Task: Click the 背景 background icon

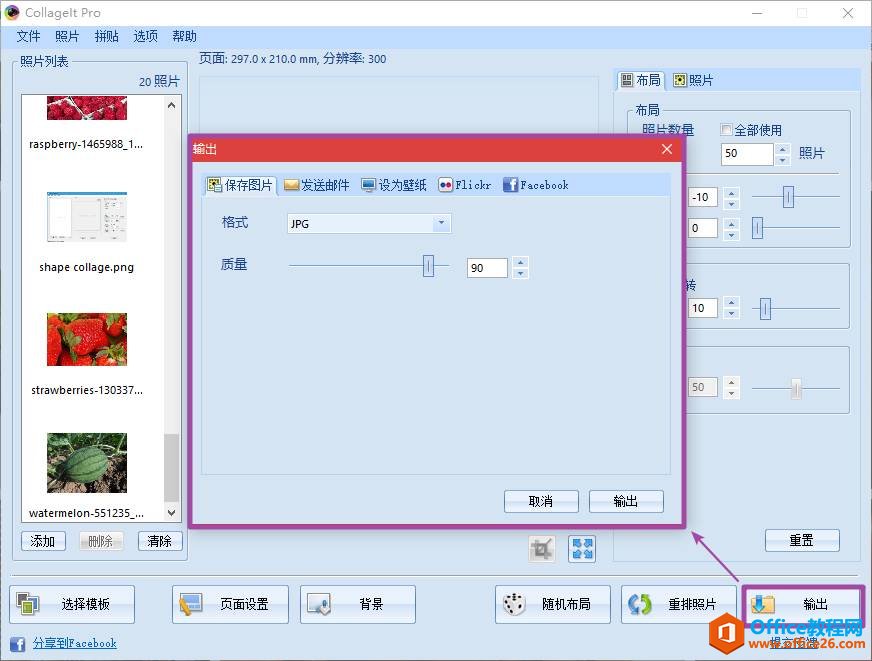Action: (x=320, y=603)
